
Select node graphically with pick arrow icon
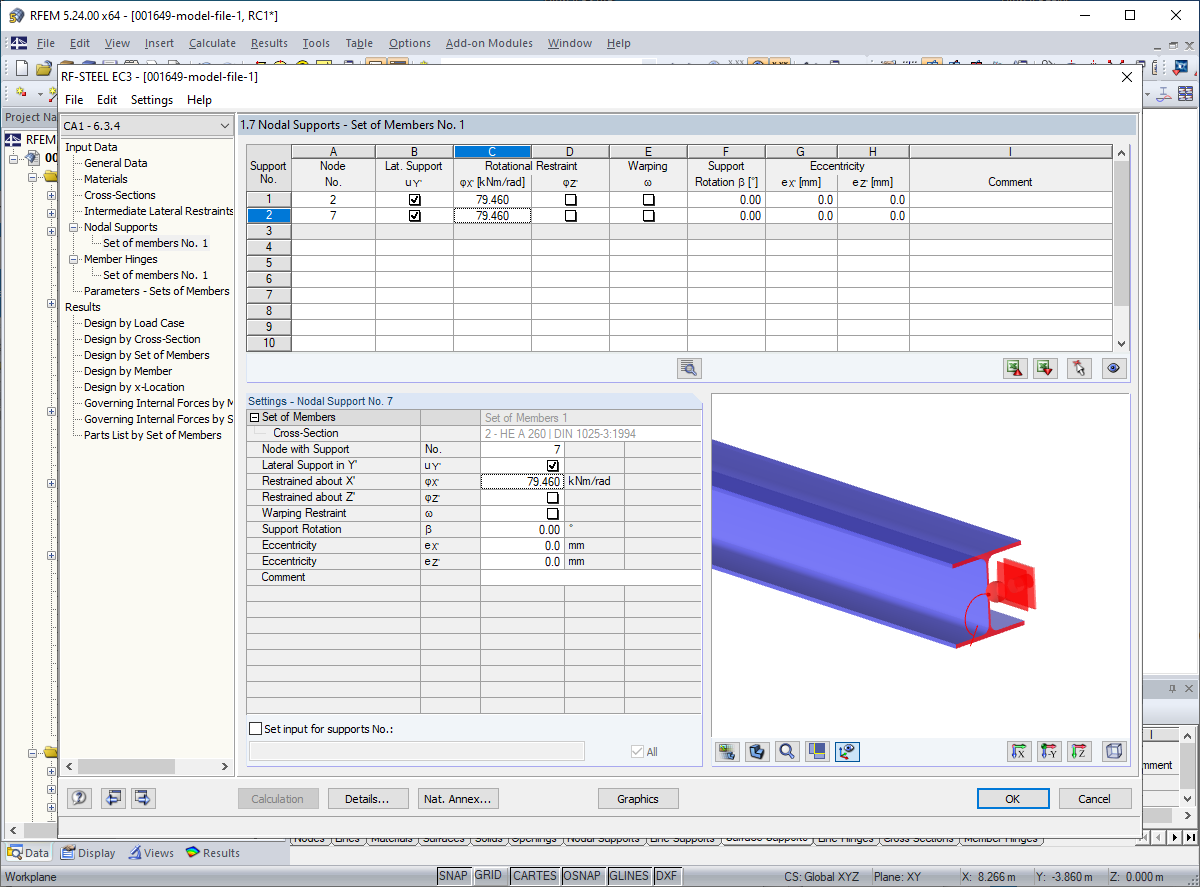point(1078,368)
